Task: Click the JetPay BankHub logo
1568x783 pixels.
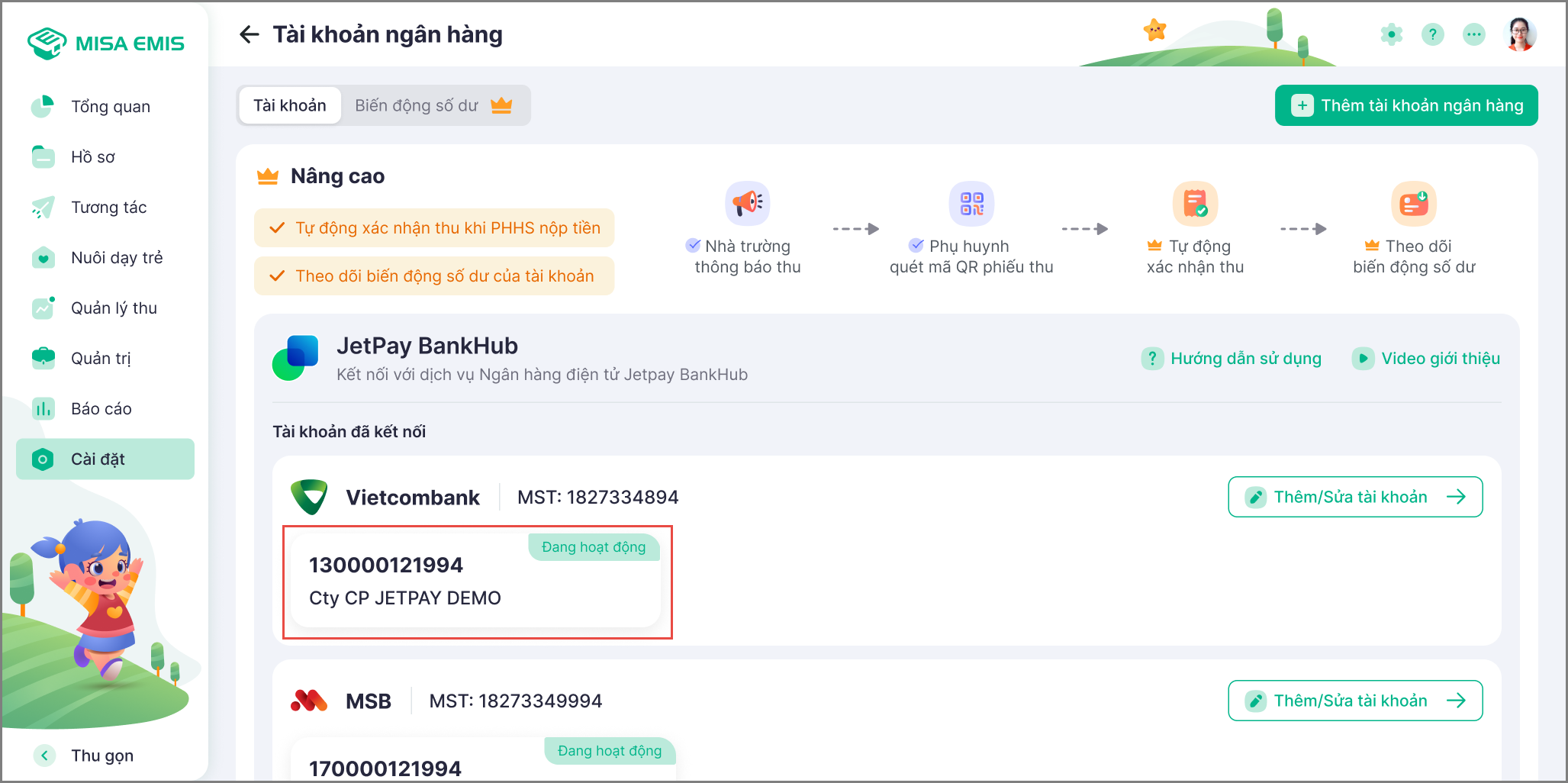Action: pyautogui.click(x=296, y=358)
